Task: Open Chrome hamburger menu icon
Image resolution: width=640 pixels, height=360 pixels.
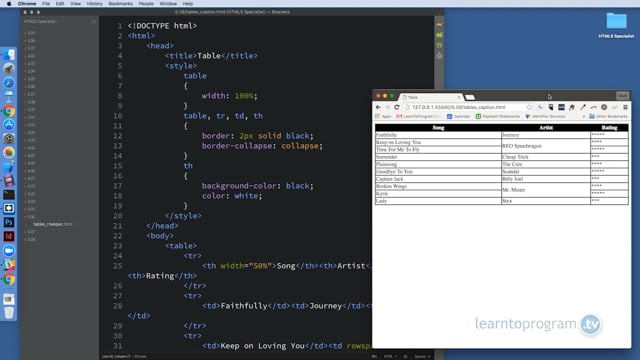Action: click(x=625, y=107)
